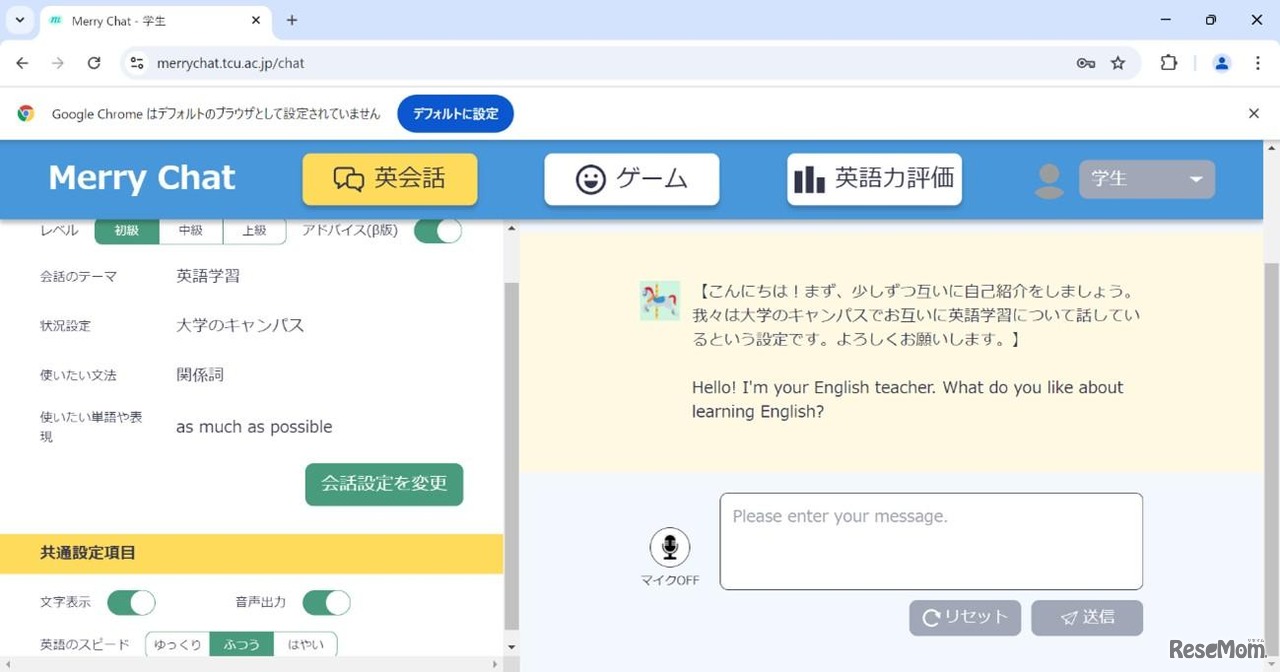Click the レベル label
Screen dimensions: 1280x672
[59, 230]
